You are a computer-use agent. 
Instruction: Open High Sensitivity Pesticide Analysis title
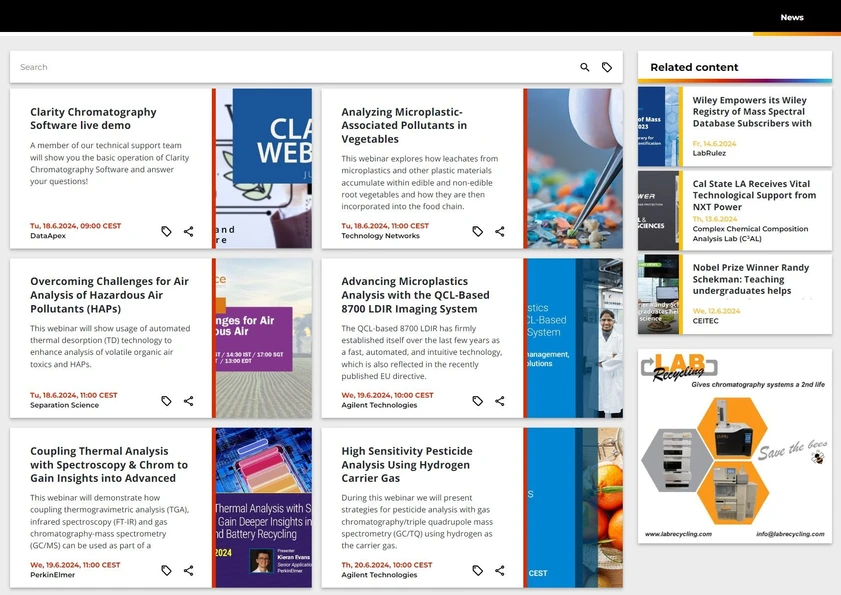click(x=407, y=465)
